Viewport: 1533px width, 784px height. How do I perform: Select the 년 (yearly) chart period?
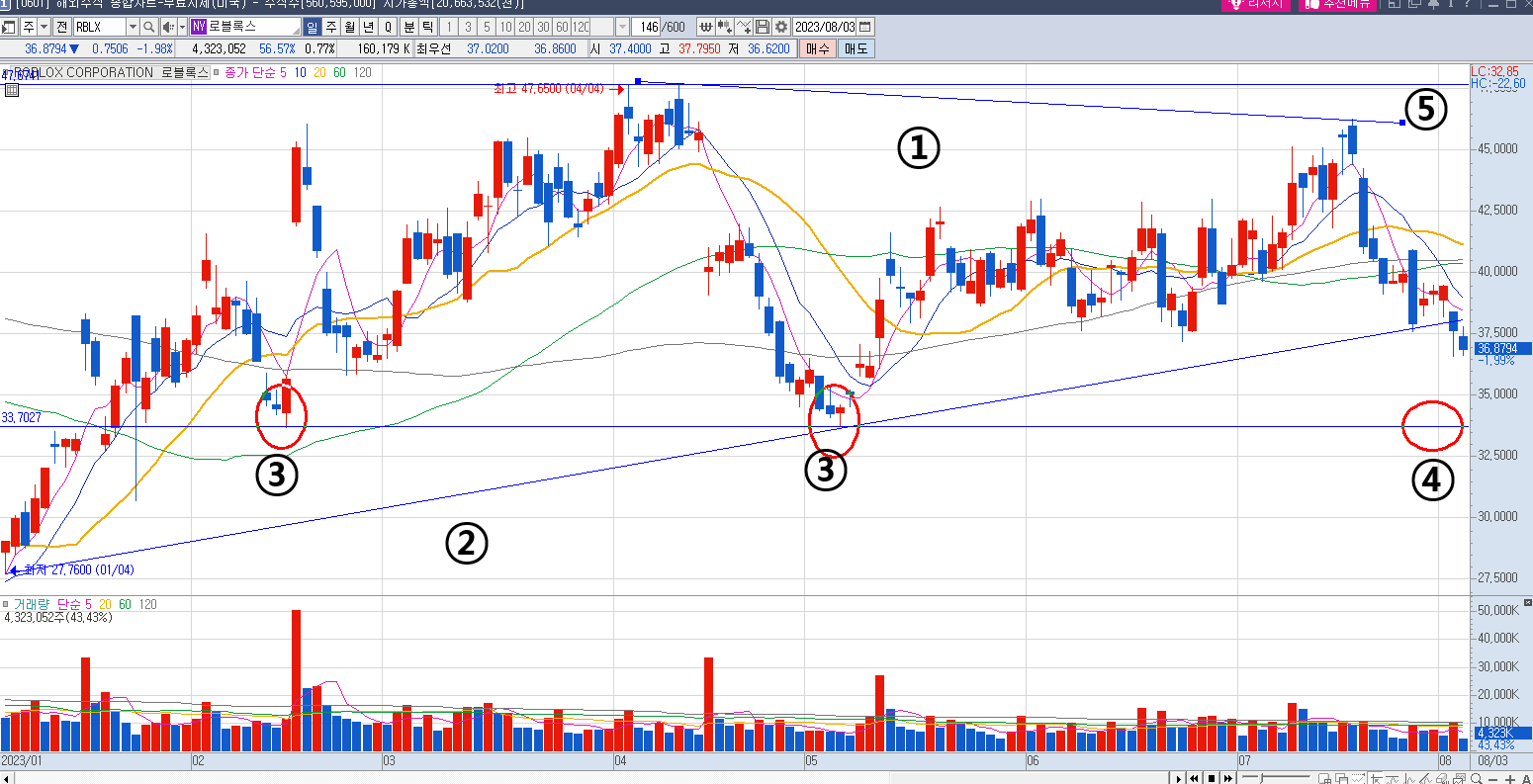[x=369, y=27]
